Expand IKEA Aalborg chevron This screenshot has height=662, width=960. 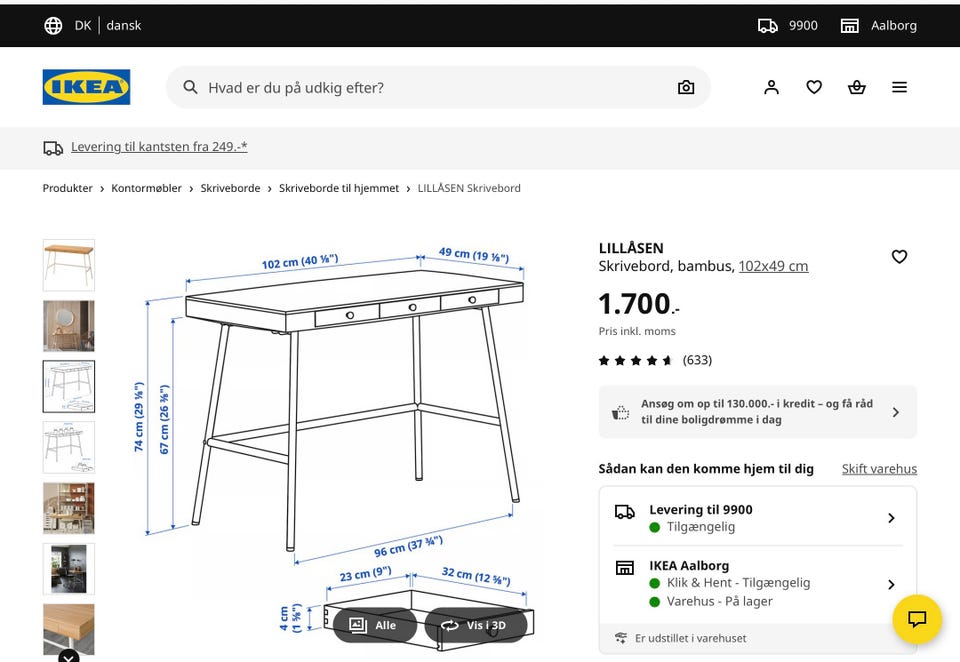891,585
